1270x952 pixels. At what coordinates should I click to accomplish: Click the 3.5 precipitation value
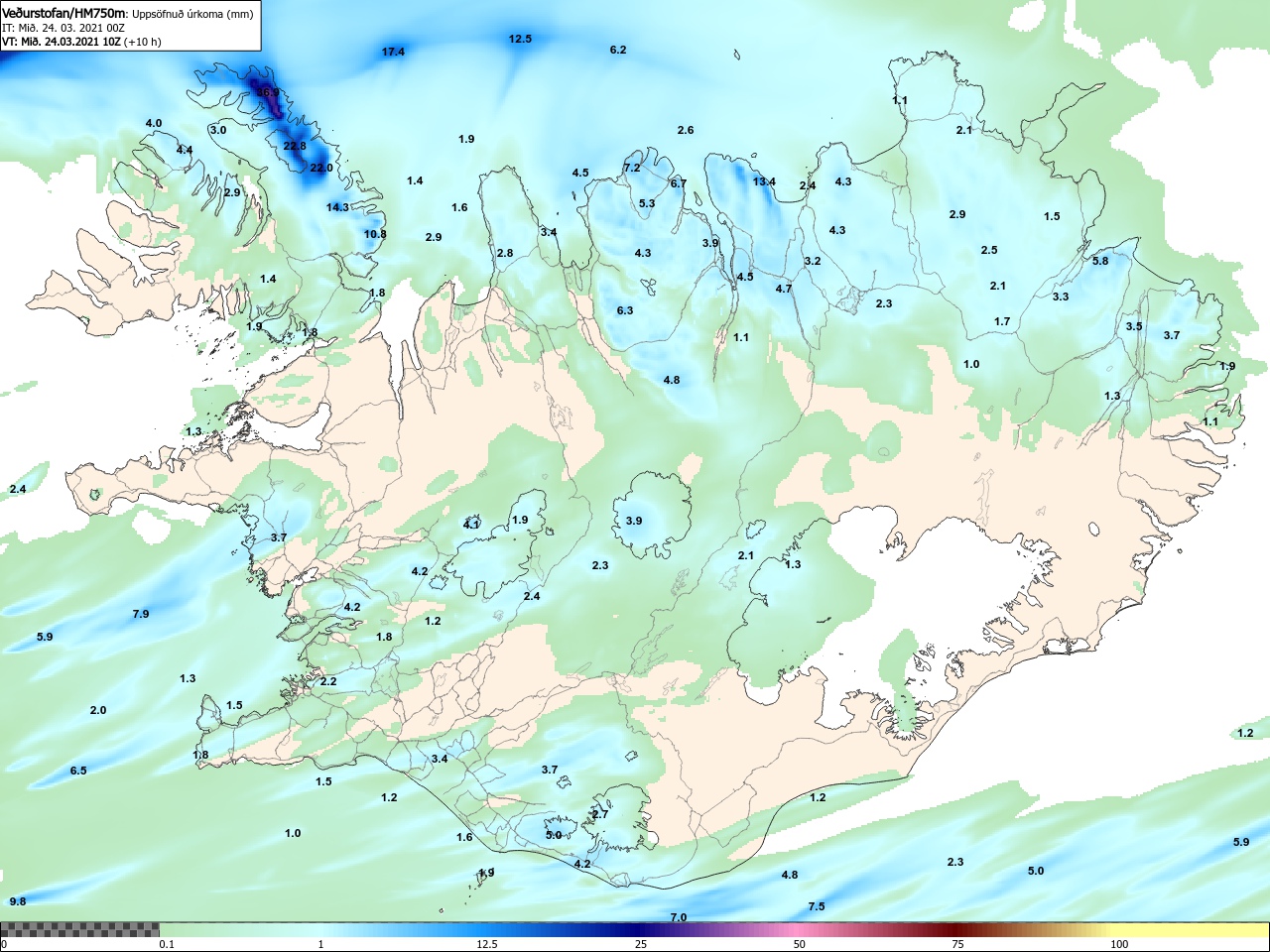(1134, 326)
